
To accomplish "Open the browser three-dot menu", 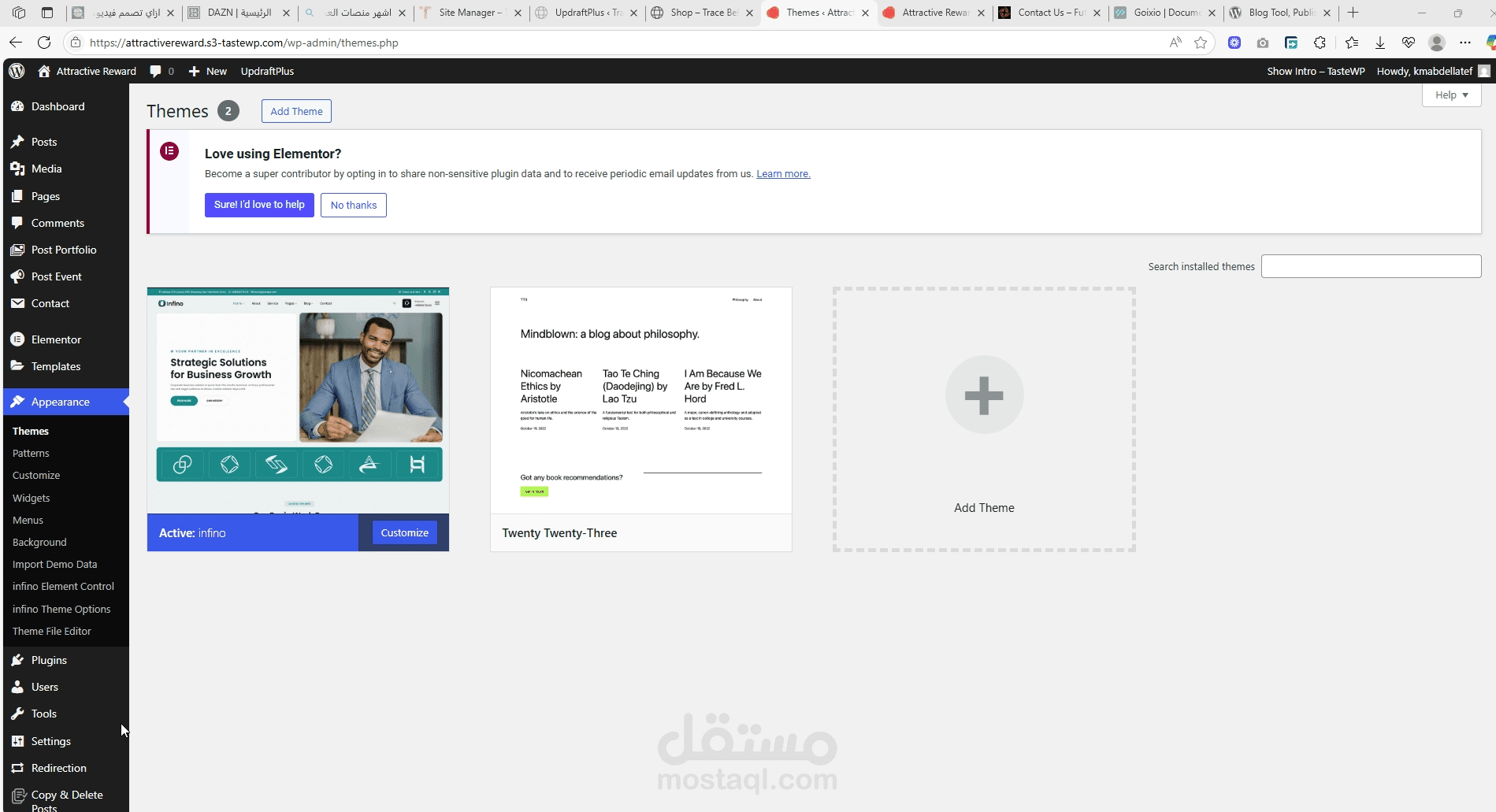I will (1464, 43).
